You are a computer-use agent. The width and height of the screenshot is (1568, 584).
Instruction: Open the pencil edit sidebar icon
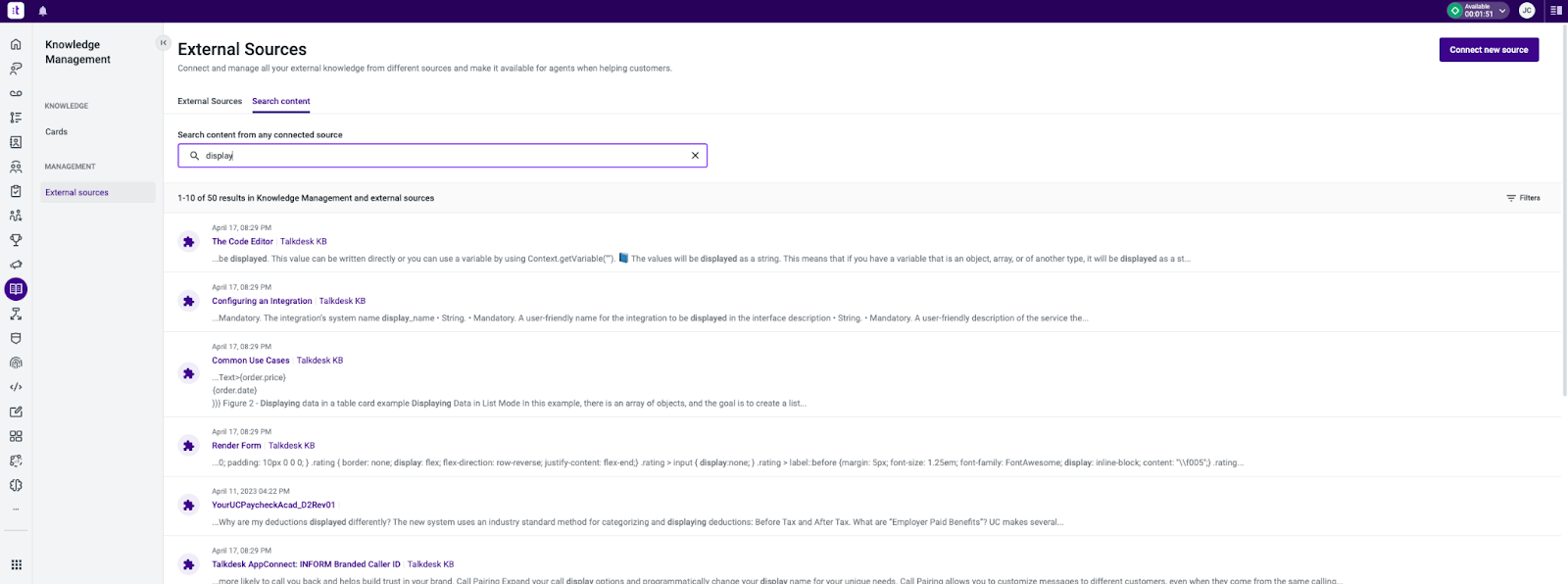[16, 412]
